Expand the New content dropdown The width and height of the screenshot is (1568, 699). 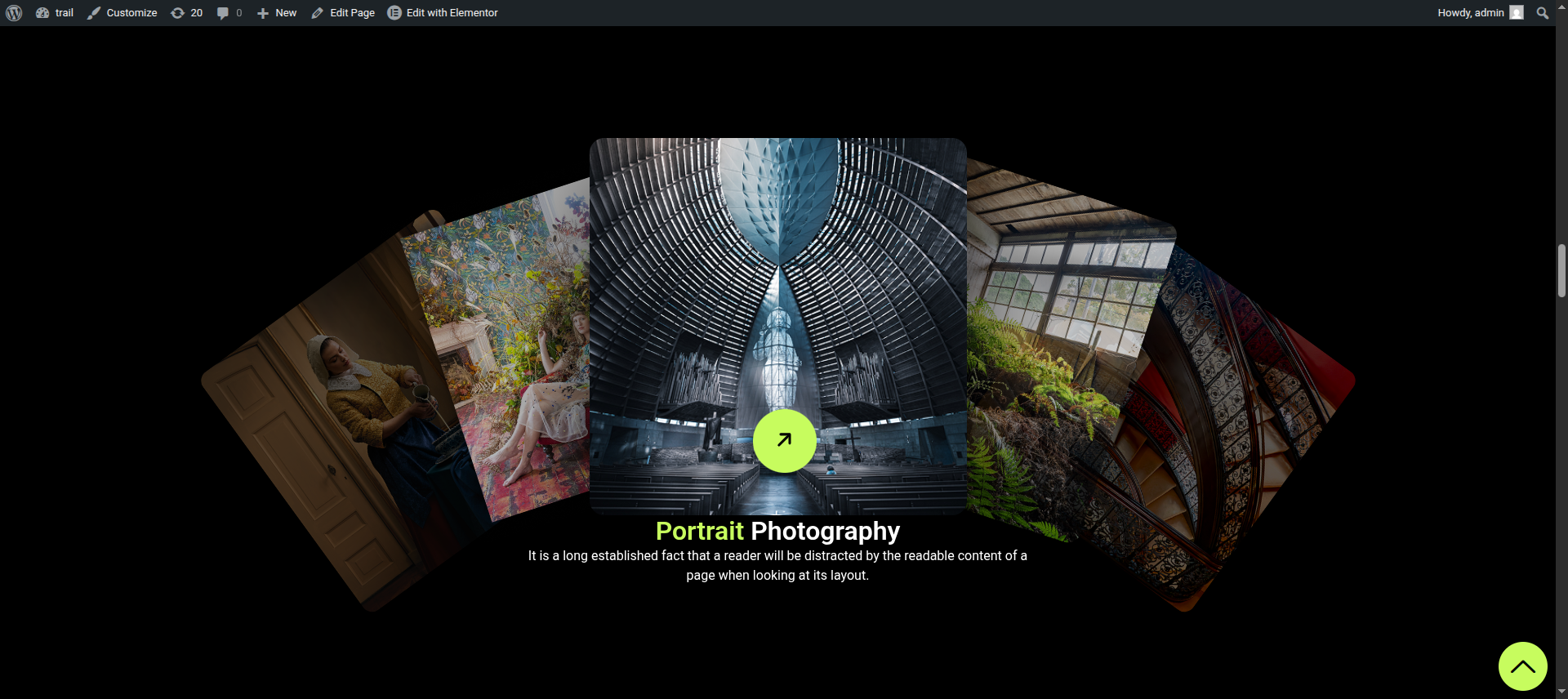pyautogui.click(x=277, y=13)
